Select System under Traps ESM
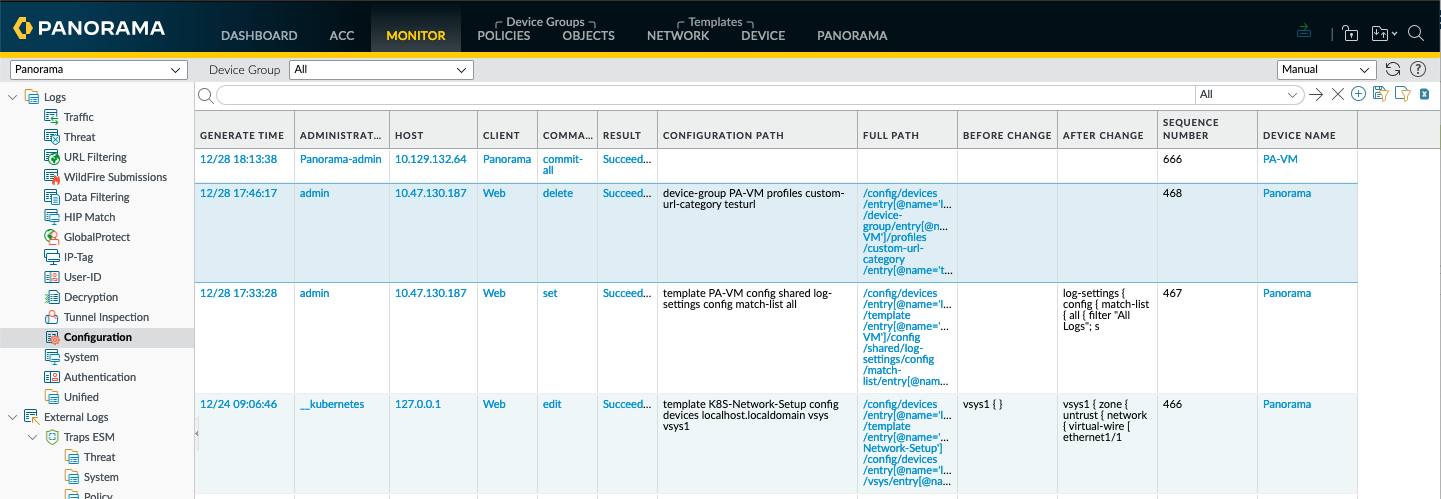The image size is (1441, 499). (101, 477)
